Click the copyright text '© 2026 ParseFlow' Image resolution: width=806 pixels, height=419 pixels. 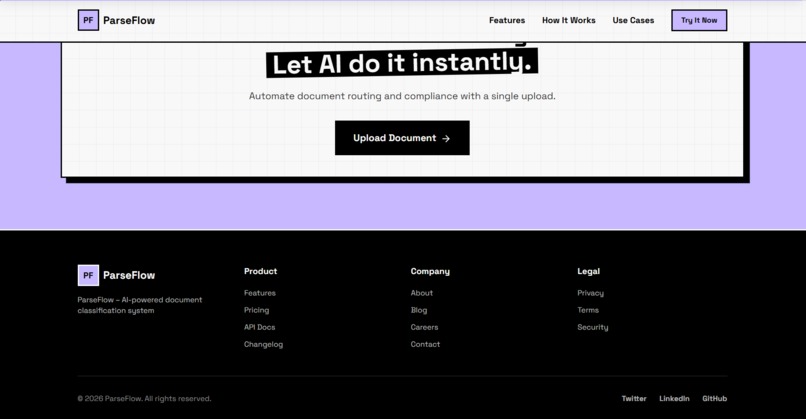click(144, 398)
